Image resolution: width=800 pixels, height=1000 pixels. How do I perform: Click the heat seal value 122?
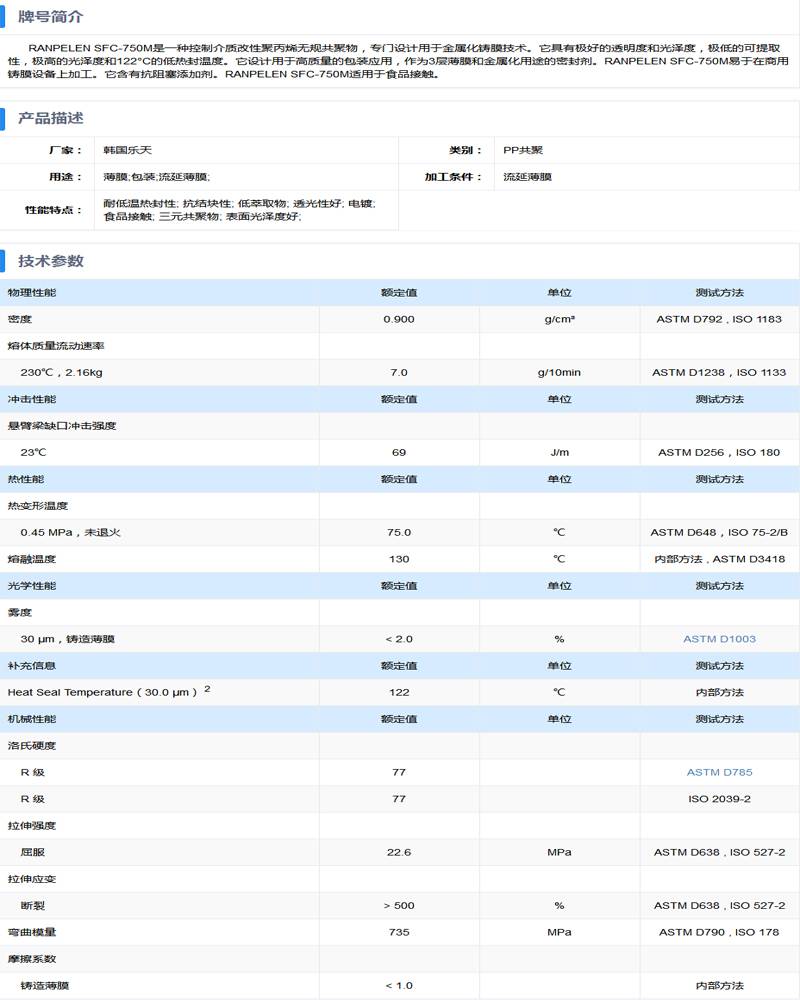pos(399,693)
